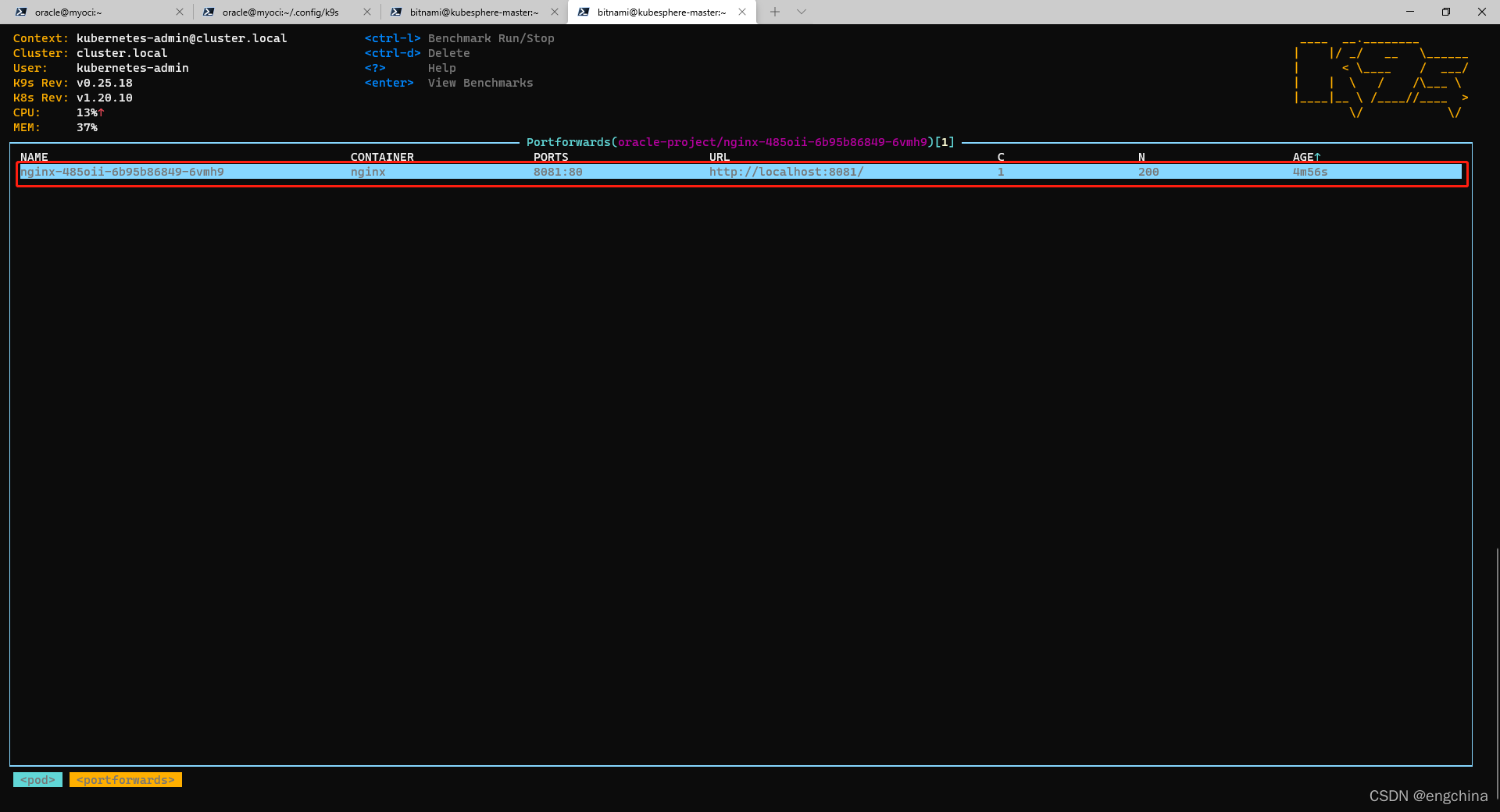This screenshot has height=812, width=1500.
Task: Click the N value 200
Action: 1148,172
